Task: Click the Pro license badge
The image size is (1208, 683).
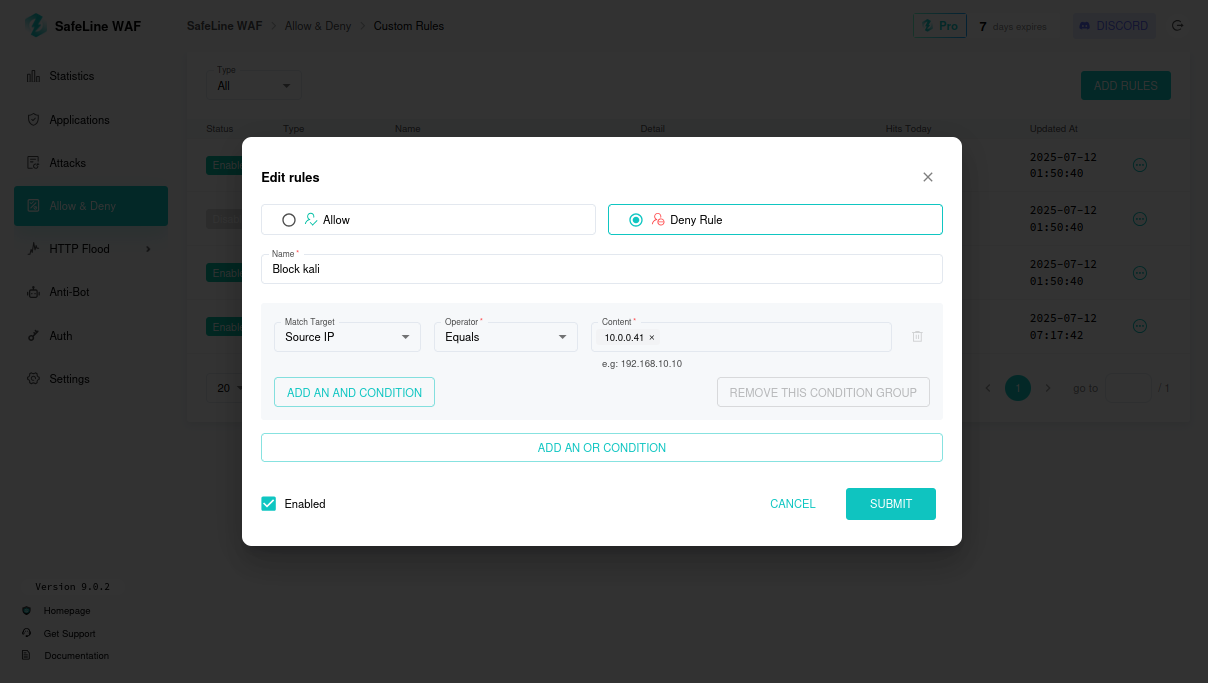Action: pyautogui.click(x=940, y=26)
